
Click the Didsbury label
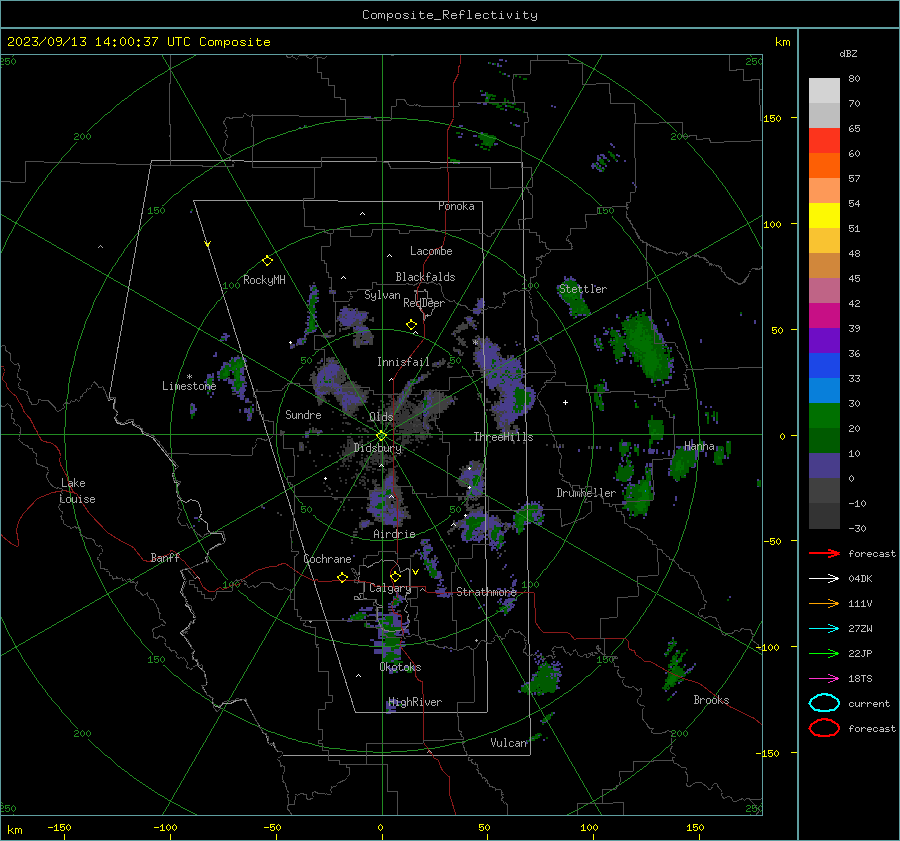click(x=378, y=448)
